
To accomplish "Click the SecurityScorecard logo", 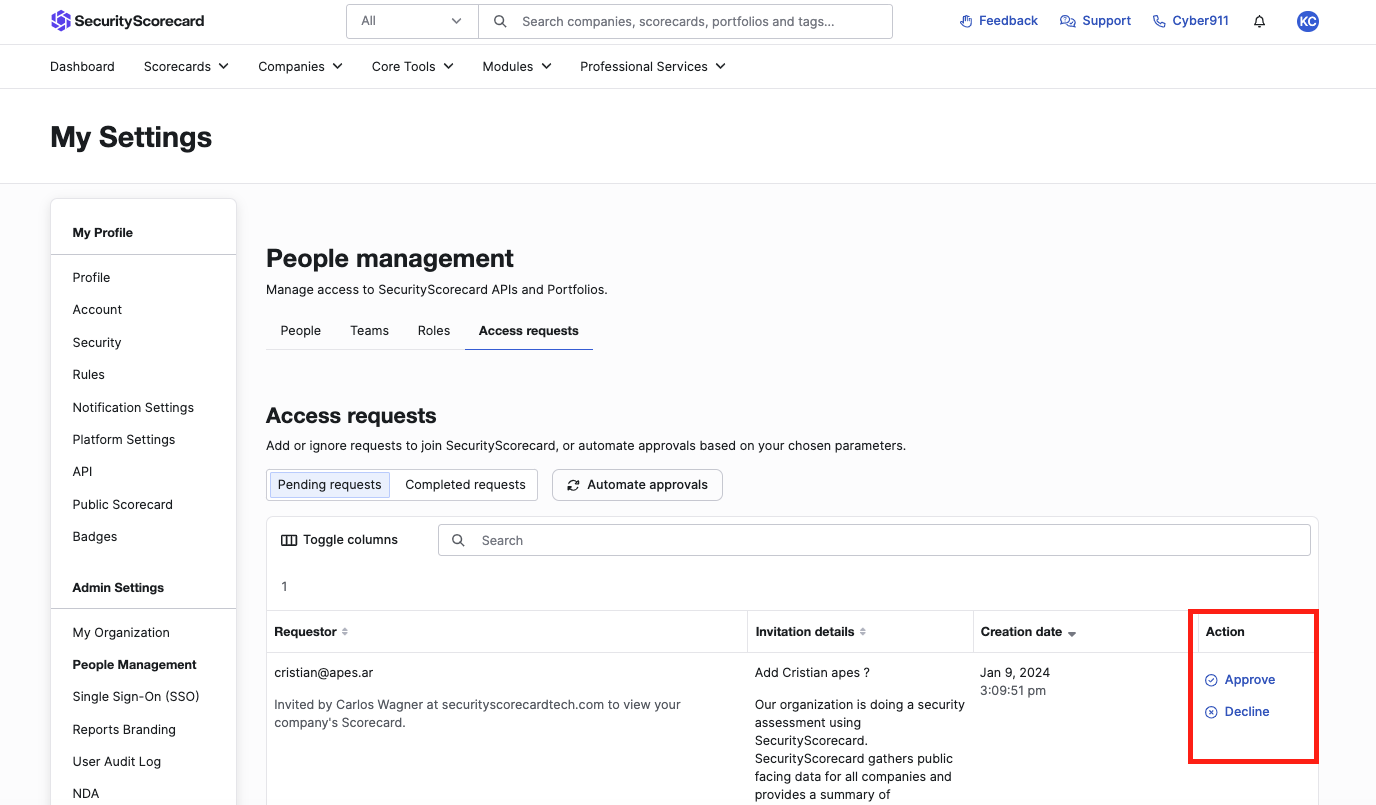I will click(127, 21).
